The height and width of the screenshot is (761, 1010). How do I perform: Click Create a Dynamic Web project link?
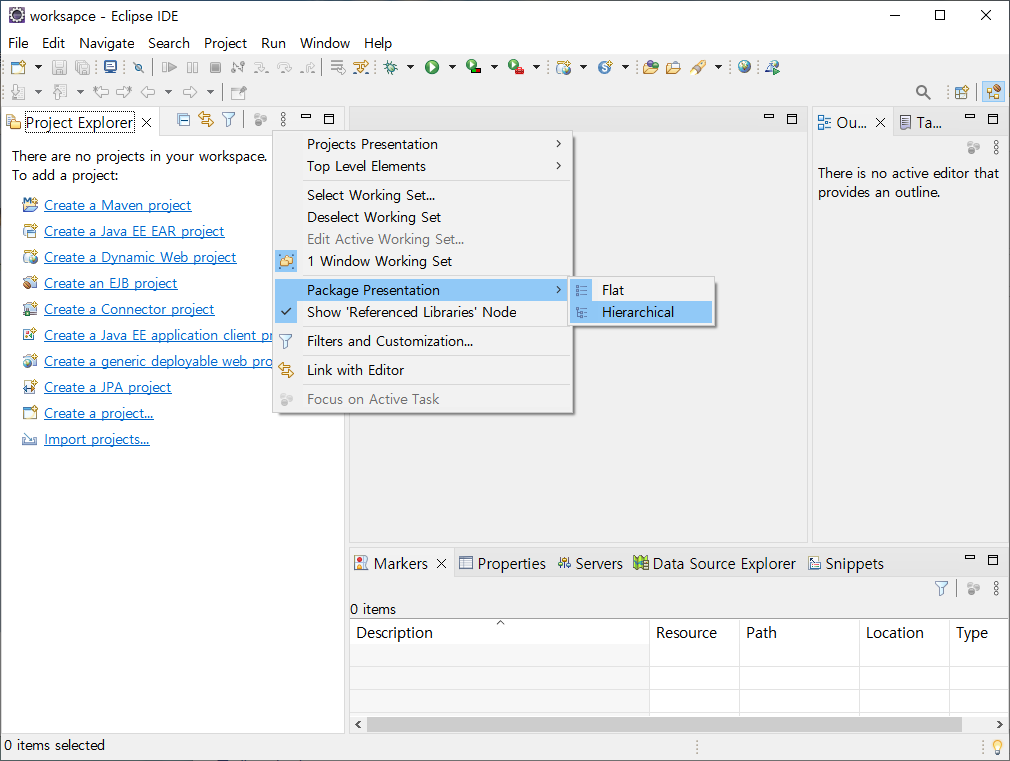pyautogui.click(x=140, y=258)
